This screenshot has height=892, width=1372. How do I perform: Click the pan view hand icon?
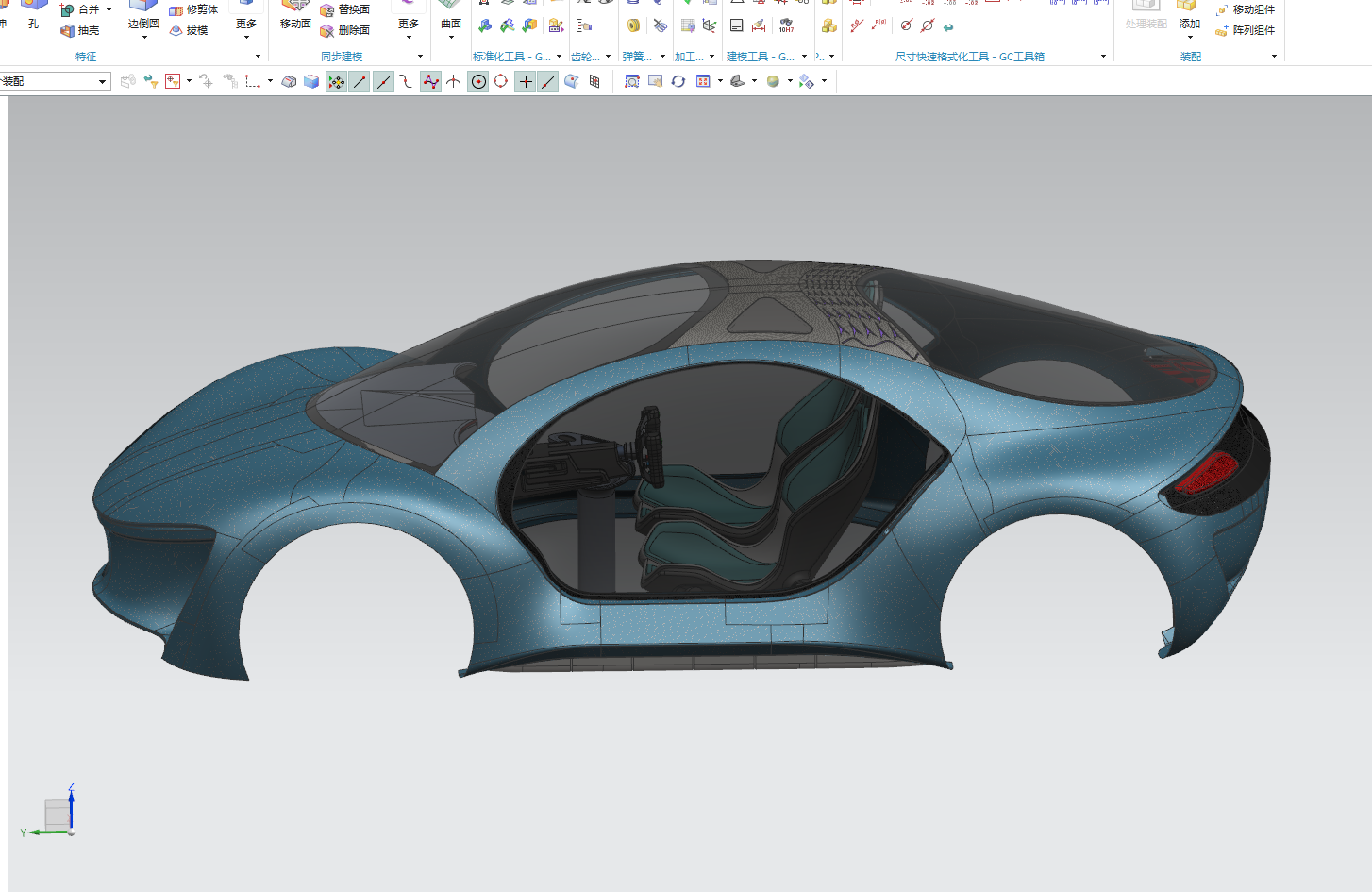(x=655, y=81)
